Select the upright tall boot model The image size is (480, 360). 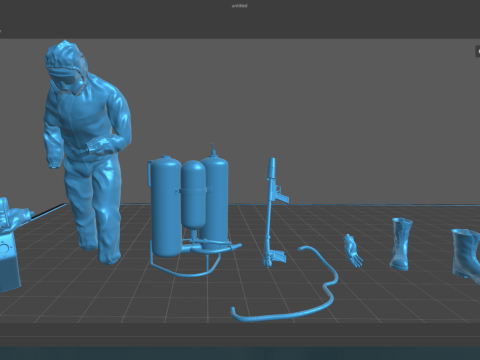pos(401,244)
